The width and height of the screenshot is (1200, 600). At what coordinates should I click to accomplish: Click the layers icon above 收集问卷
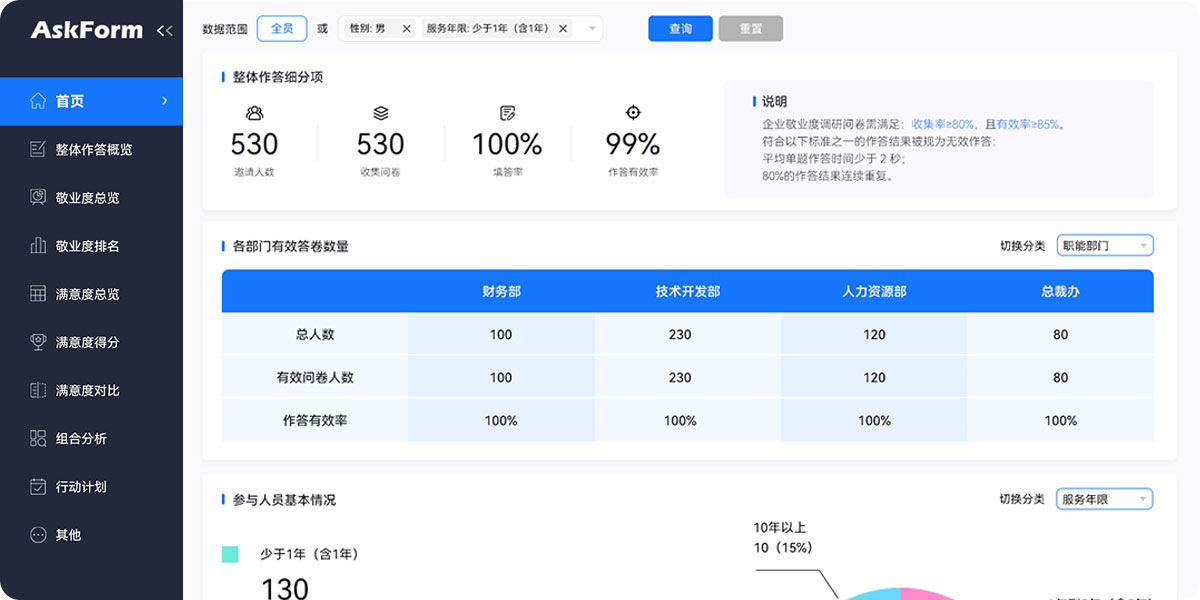coord(380,113)
